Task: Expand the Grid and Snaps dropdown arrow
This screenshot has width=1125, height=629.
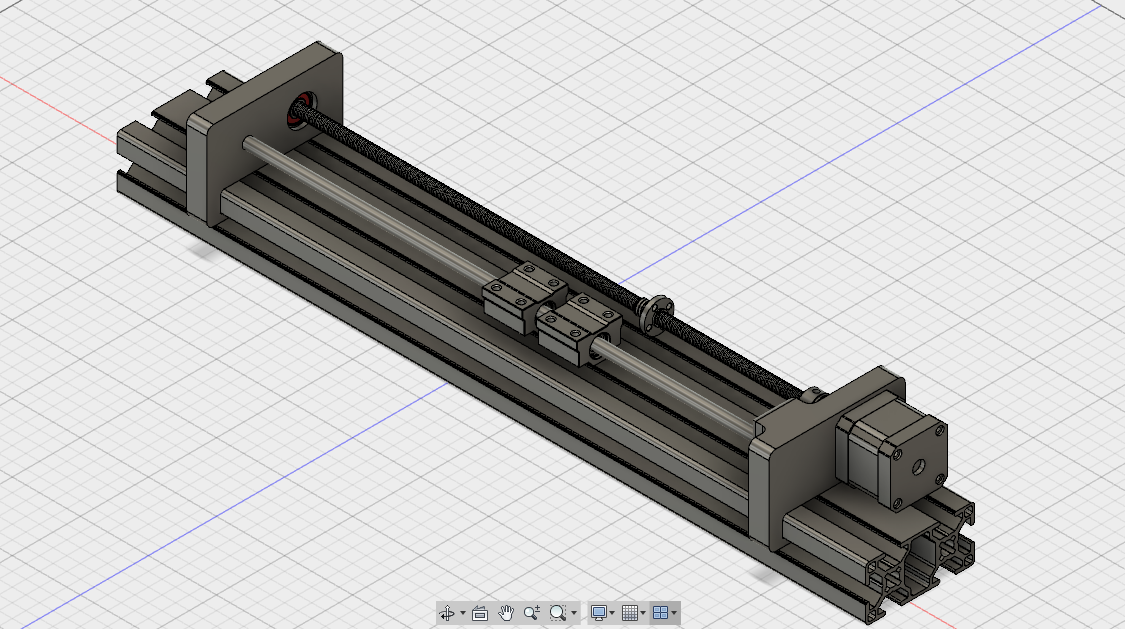Action: (x=643, y=613)
